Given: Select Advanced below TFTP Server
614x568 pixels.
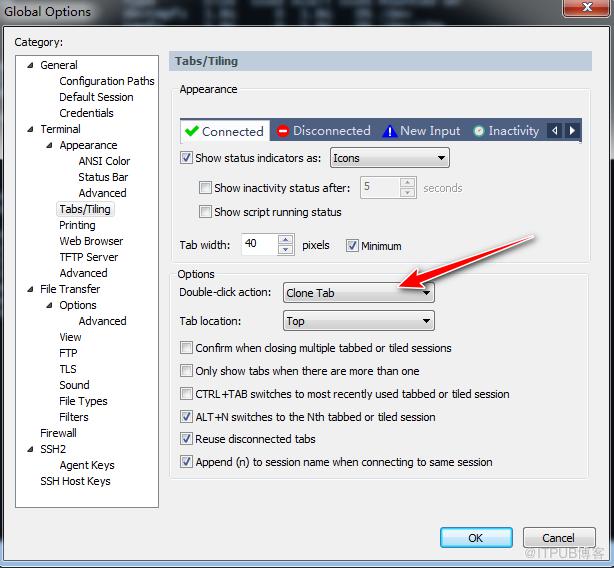Looking at the screenshot, I should [x=83, y=273].
